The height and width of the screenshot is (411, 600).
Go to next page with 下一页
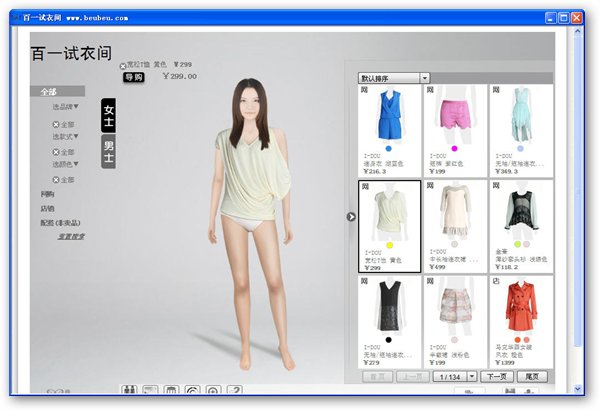[x=497, y=376]
